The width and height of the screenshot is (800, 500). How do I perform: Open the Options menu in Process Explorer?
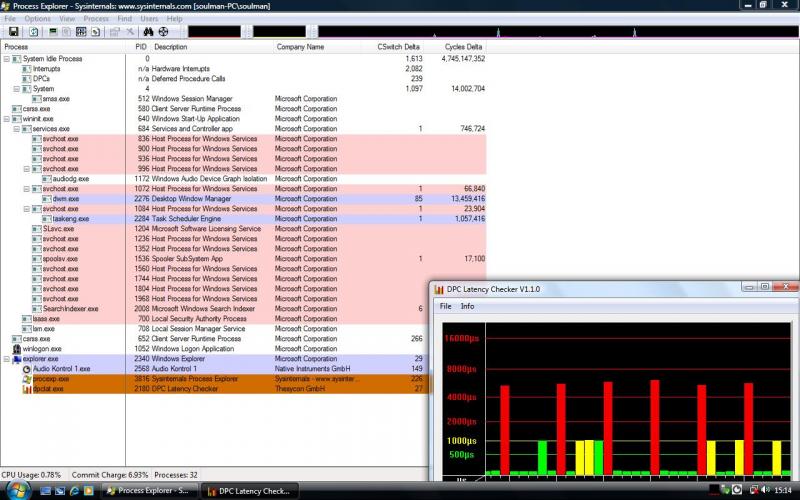click(37, 18)
